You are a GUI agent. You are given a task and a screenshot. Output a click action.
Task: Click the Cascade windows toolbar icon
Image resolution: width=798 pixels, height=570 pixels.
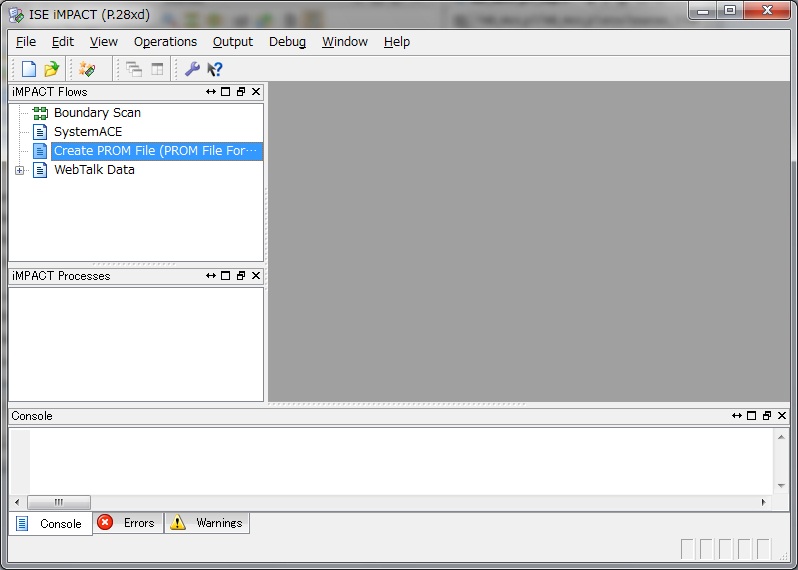click(134, 69)
